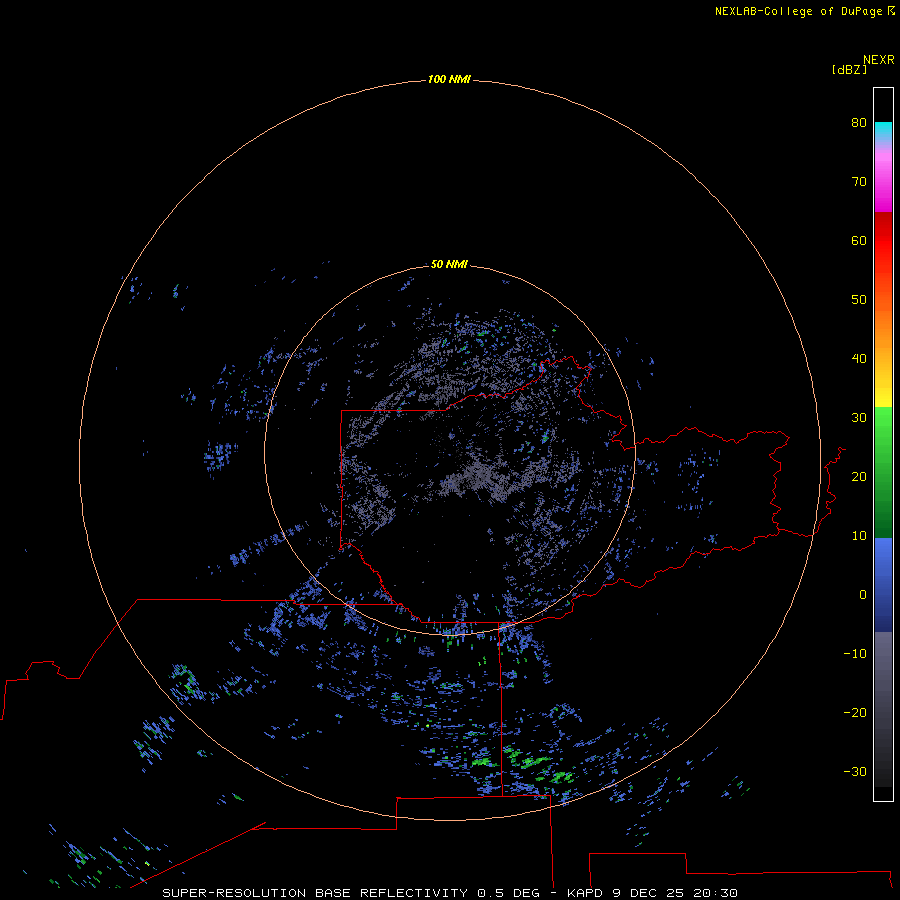Image resolution: width=900 pixels, height=900 pixels.
Task: Click the 80 value on the dBZ scale
Action: (859, 122)
